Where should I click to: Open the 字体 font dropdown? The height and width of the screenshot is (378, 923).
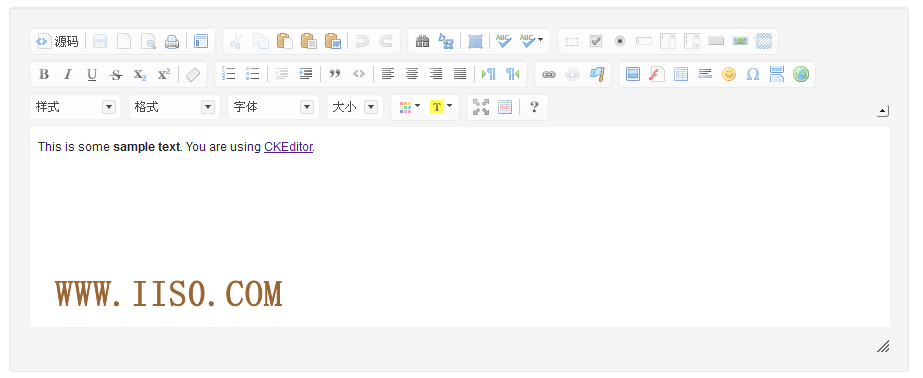[273, 107]
